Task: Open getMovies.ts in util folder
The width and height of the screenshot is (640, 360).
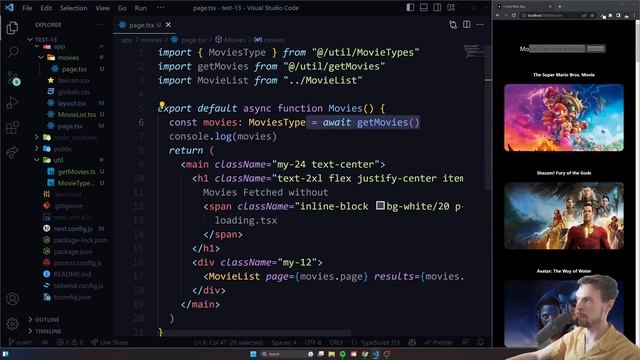Action: (x=76, y=172)
